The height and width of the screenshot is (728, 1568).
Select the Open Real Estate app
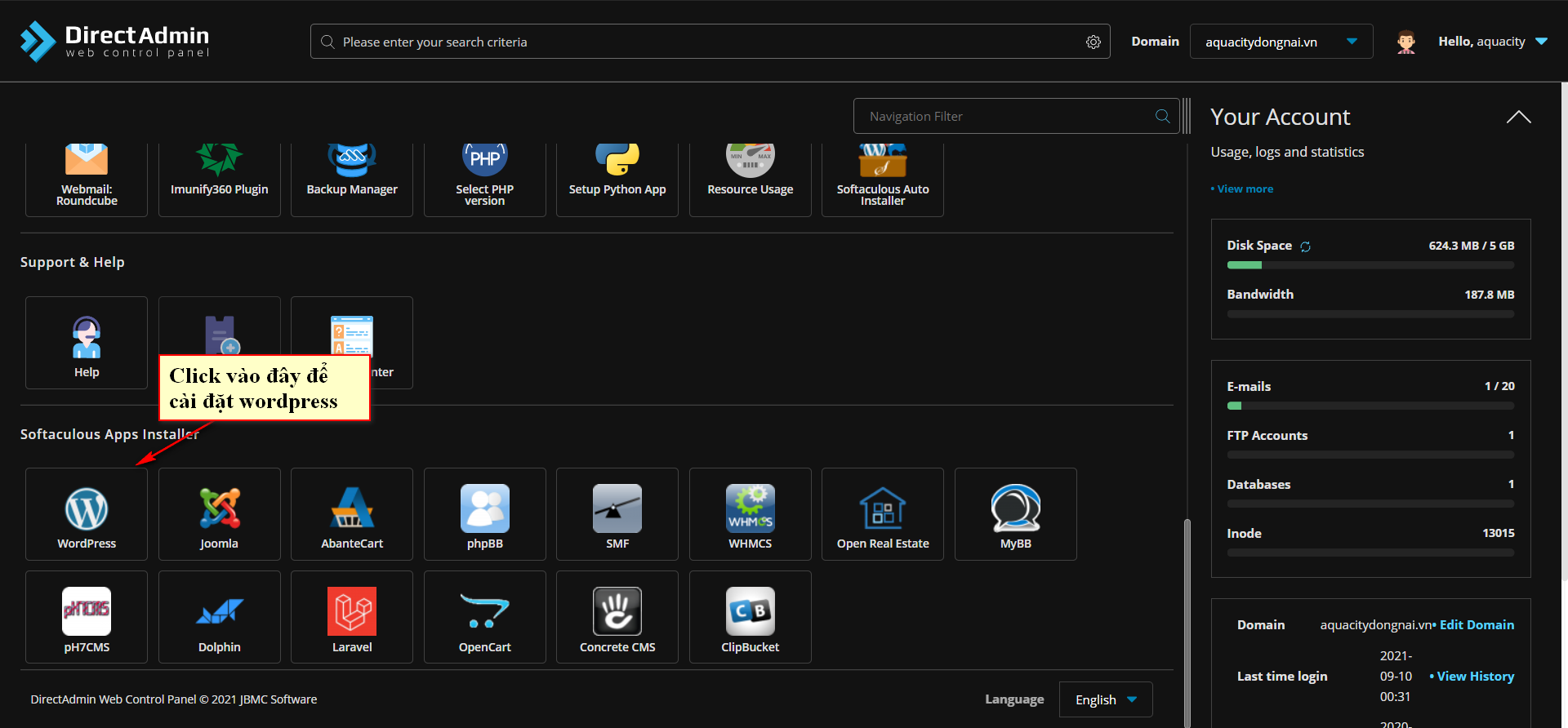(x=883, y=514)
